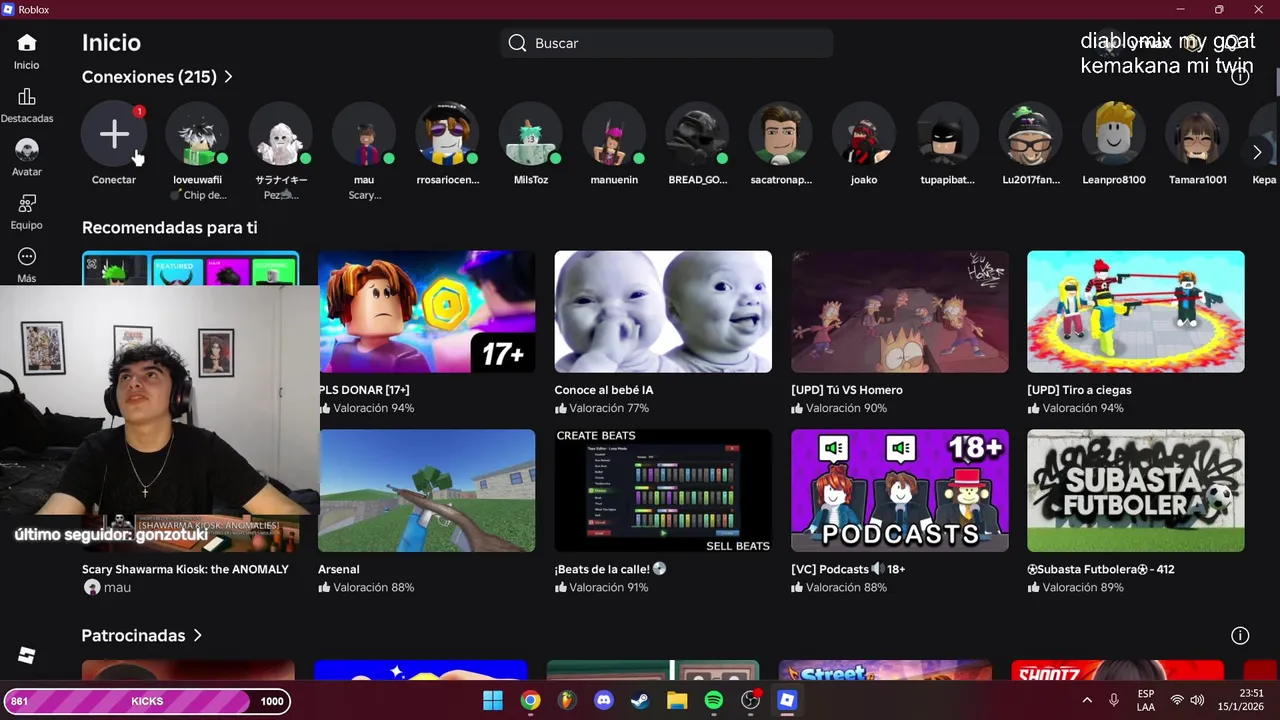Open Subasta Futbolera thumbnail
The width and height of the screenshot is (1280, 720).
(x=1136, y=491)
